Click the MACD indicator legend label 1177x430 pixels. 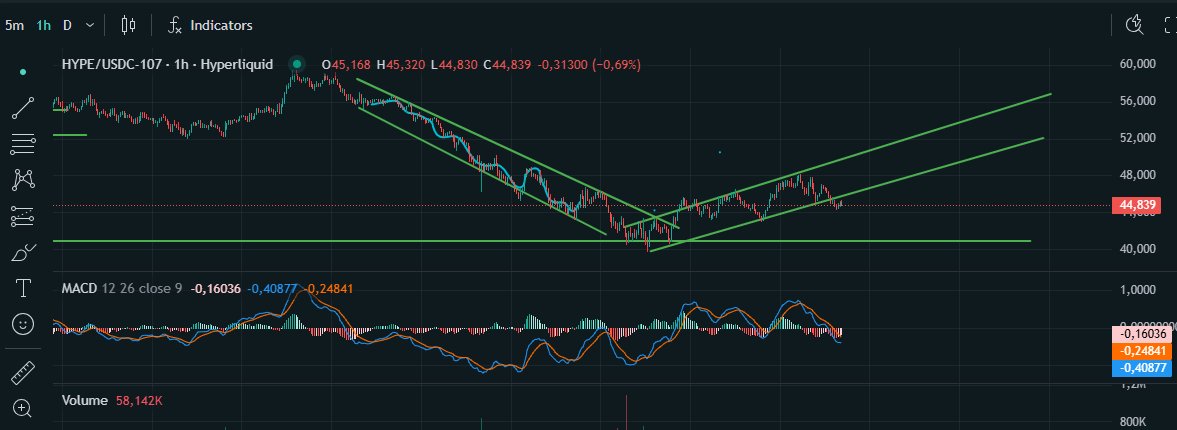coord(79,288)
